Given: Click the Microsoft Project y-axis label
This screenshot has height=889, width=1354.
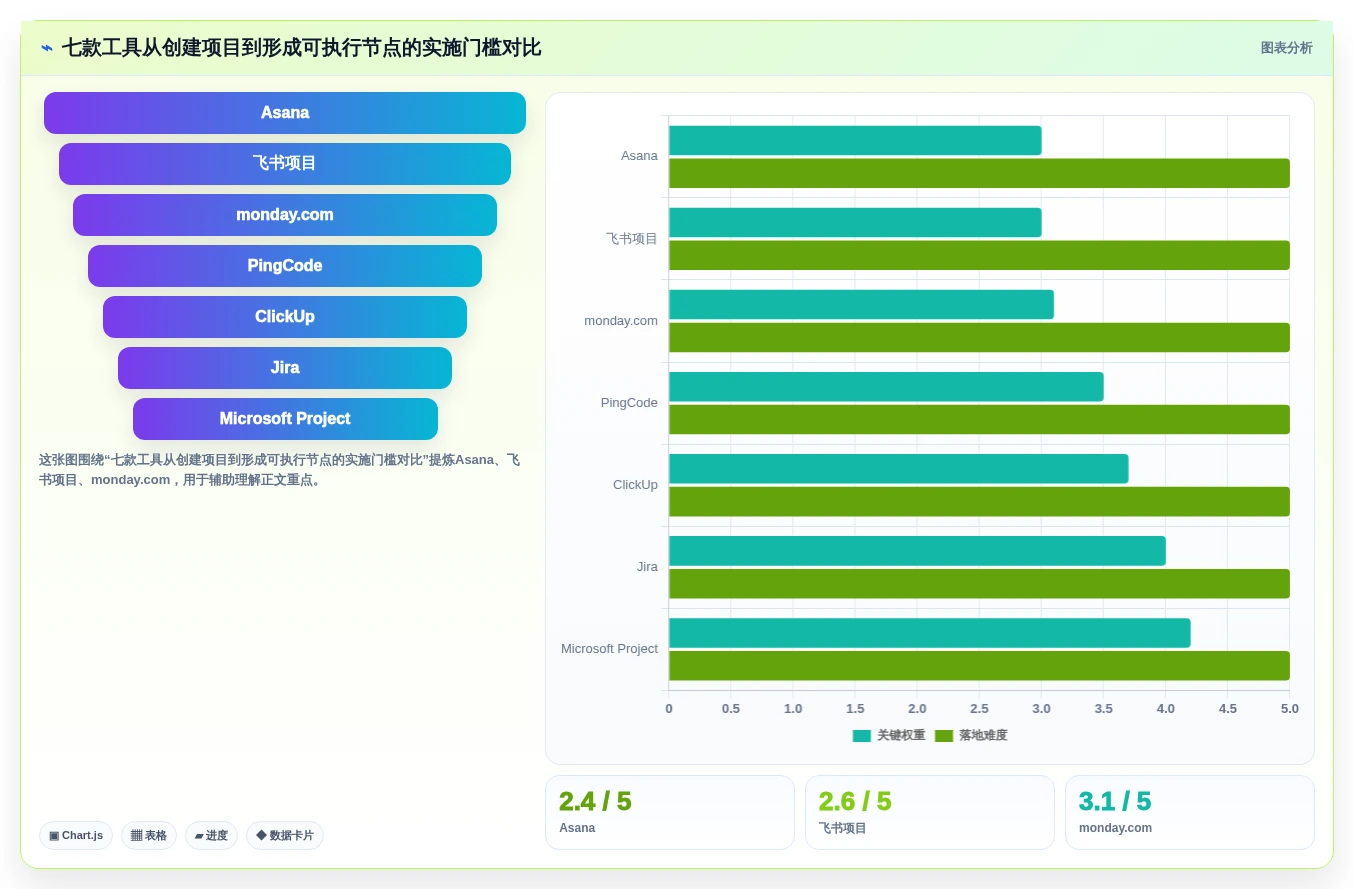Looking at the screenshot, I should point(609,649).
